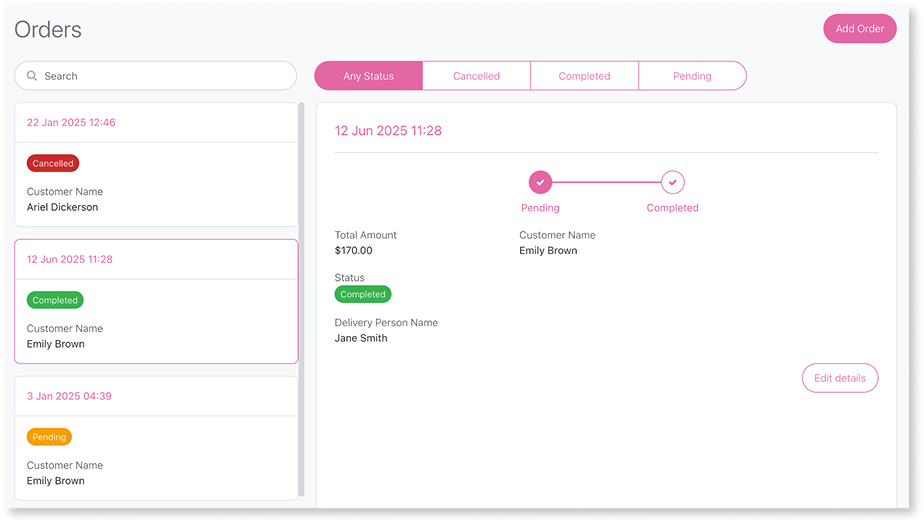Click Completed badge in order list card
924x524 pixels.
point(55,300)
